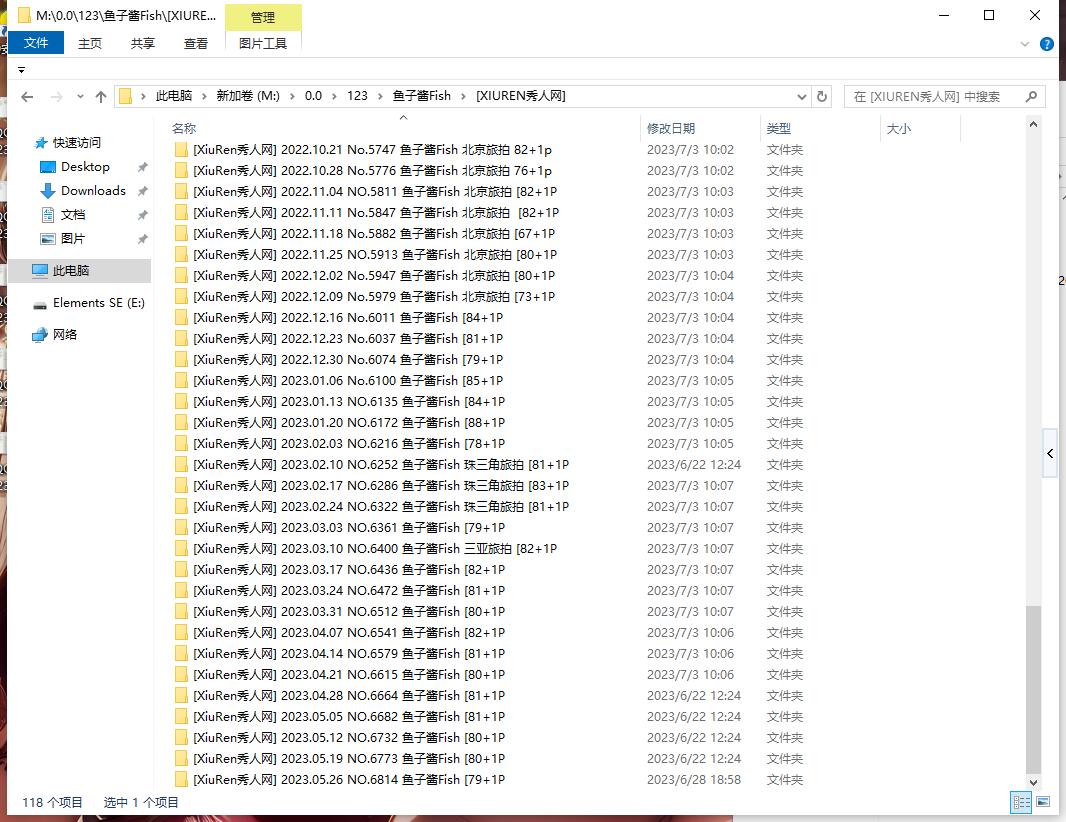Viewport: 1066px width, 822px height.
Task: Switch to the 共享 ribbon tab
Action: click(x=143, y=43)
